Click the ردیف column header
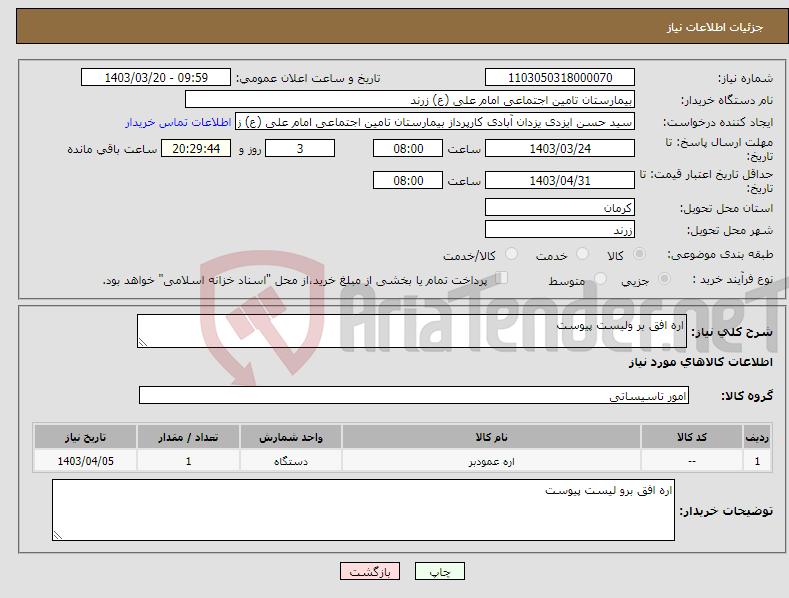 (x=757, y=437)
